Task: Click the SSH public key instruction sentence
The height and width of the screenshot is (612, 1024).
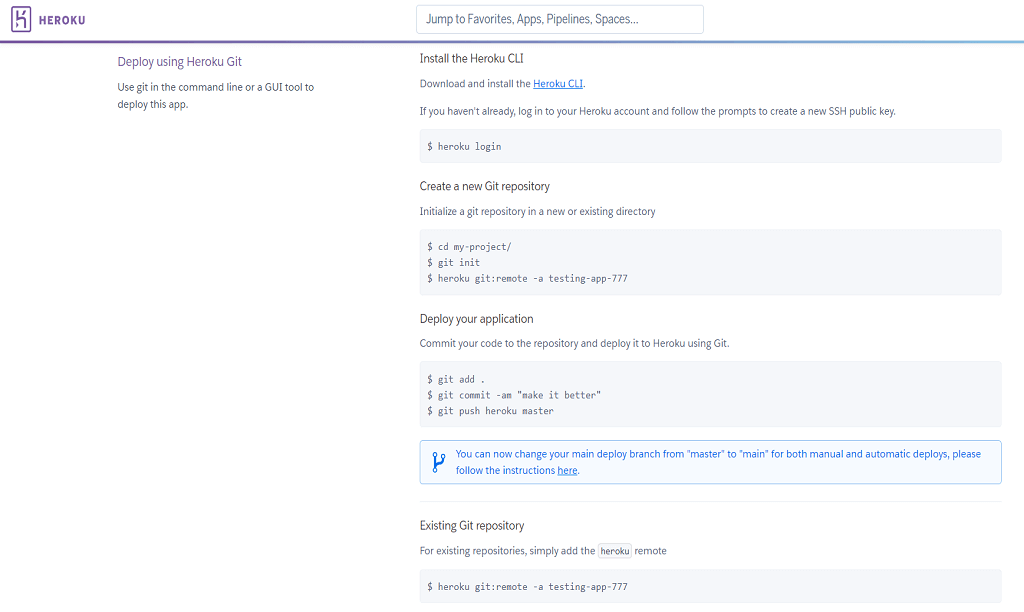Action: tap(658, 111)
